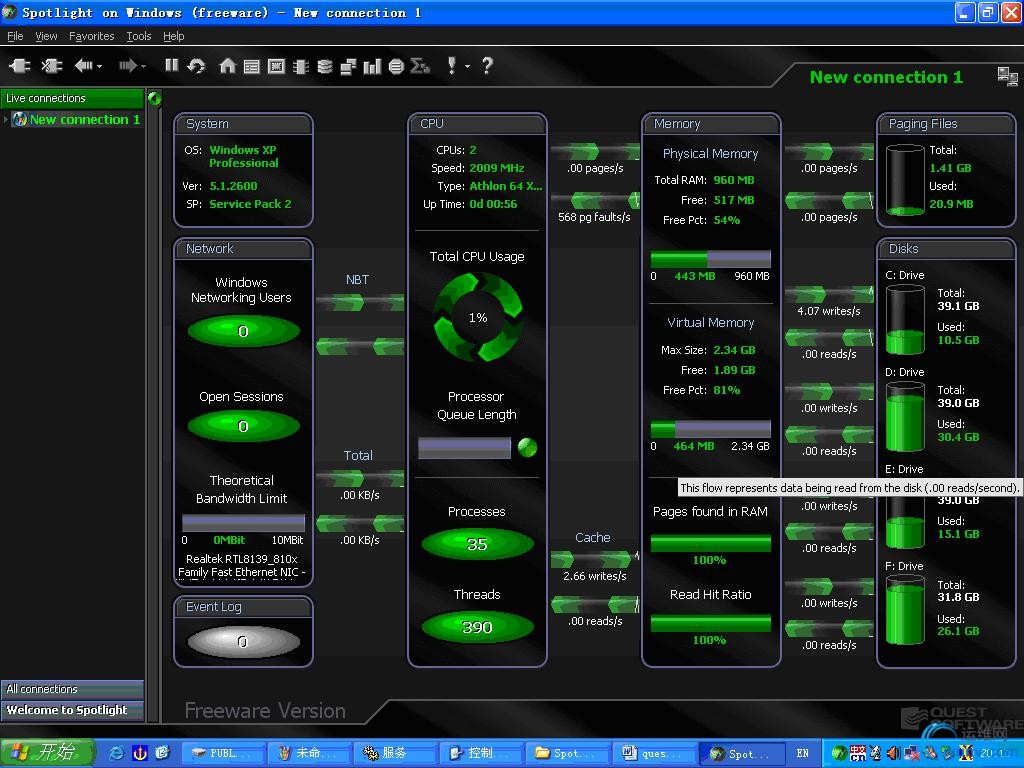Open the Tools menu

click(138, 36)
